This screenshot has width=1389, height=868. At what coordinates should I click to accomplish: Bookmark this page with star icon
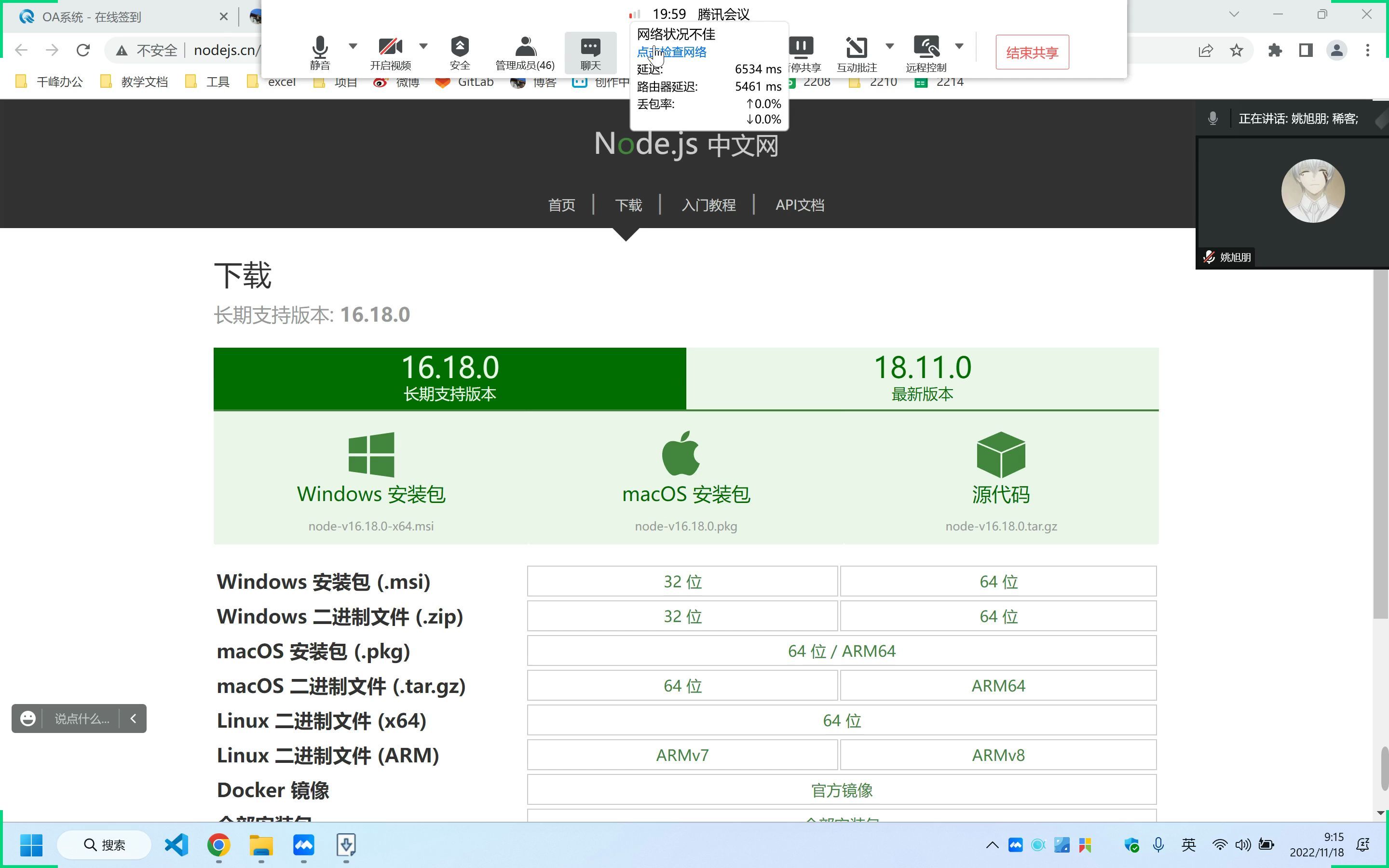pyautogui.click(x=1236, y=51)
